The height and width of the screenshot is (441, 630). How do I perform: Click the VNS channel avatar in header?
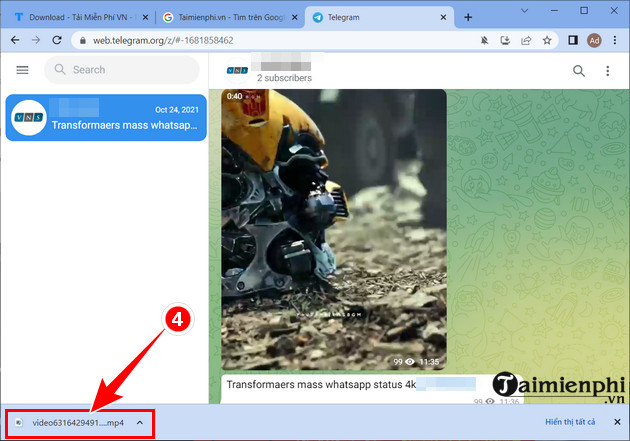[x=237, y=71]
